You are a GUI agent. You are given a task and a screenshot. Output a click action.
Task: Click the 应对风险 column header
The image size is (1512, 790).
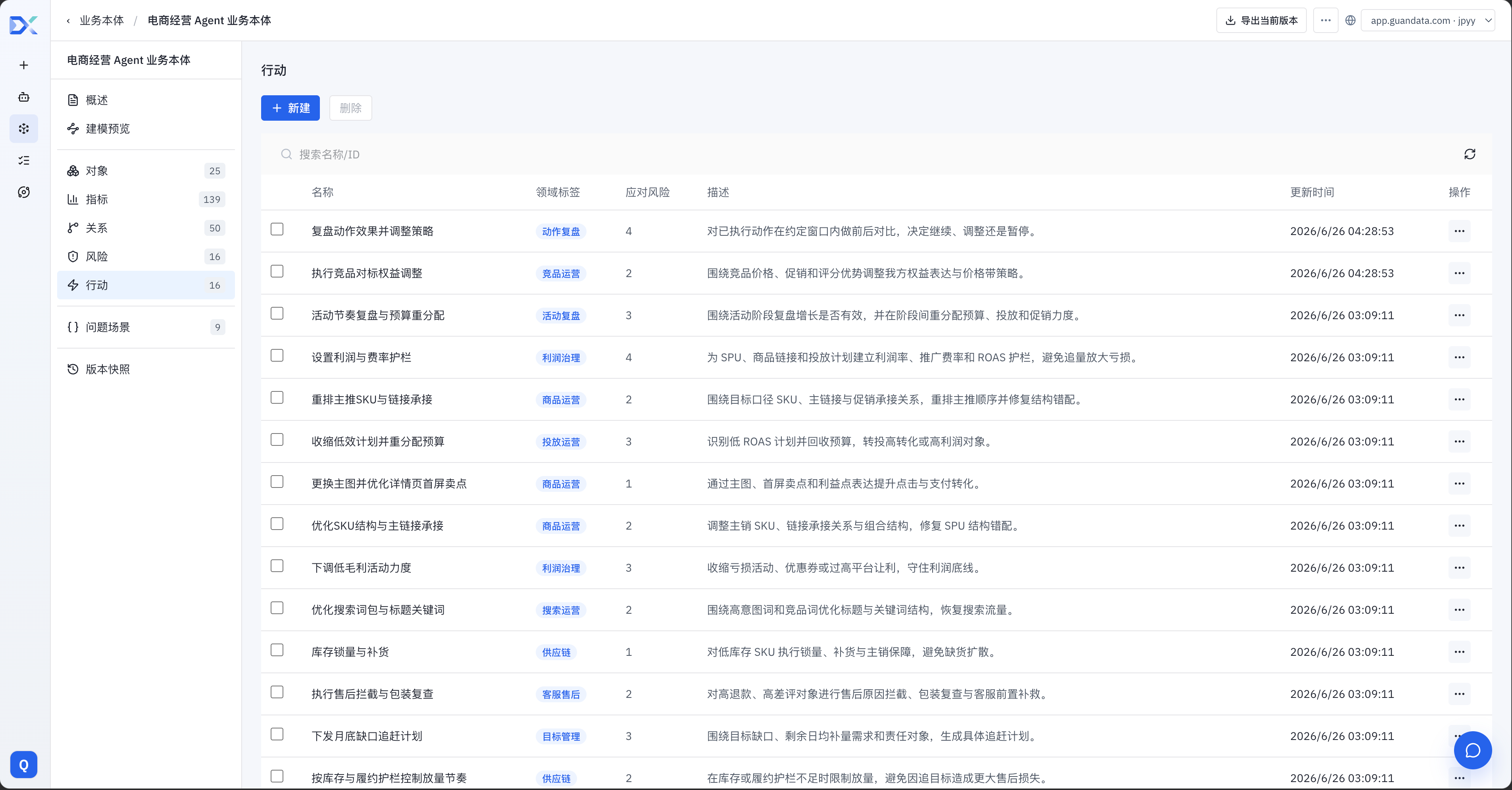coord(647,193)
